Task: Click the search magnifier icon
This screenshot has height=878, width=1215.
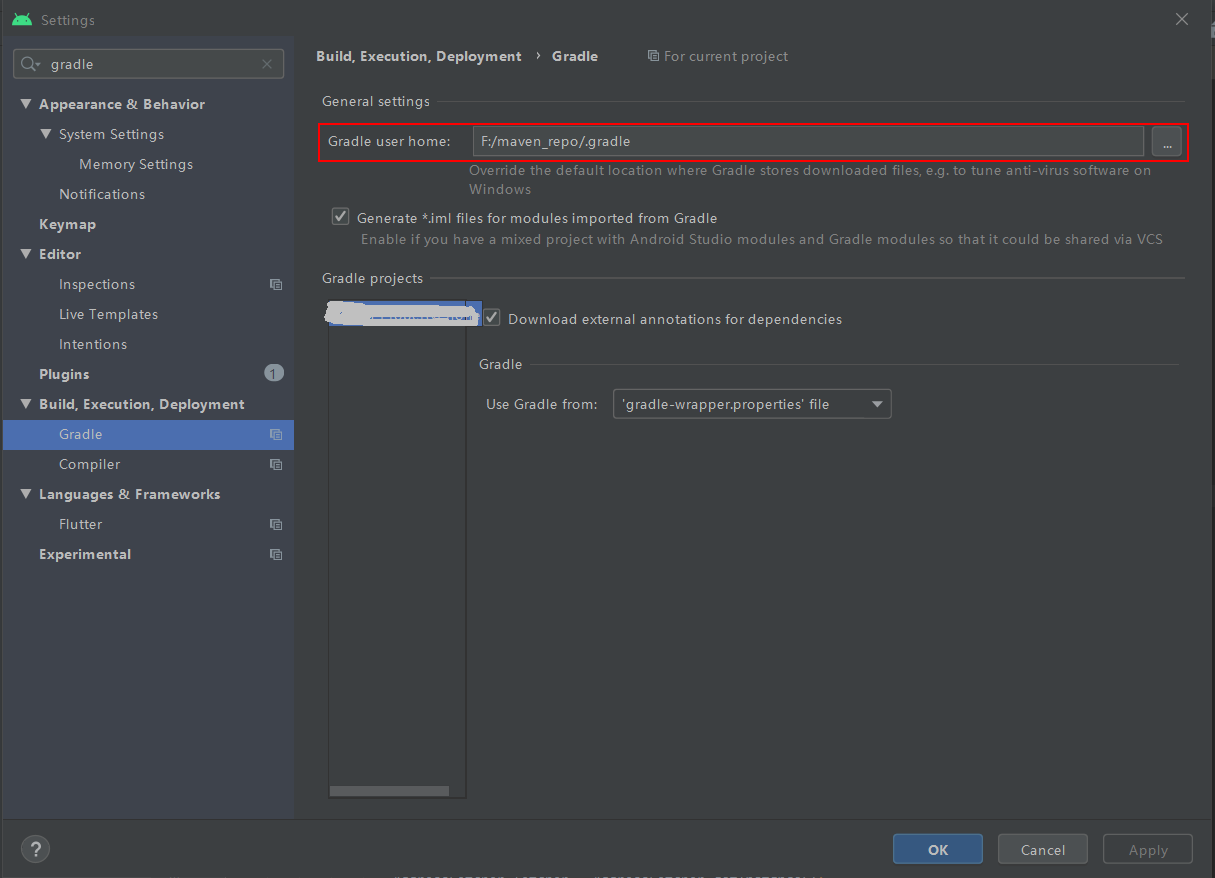Action: (30, 64)
